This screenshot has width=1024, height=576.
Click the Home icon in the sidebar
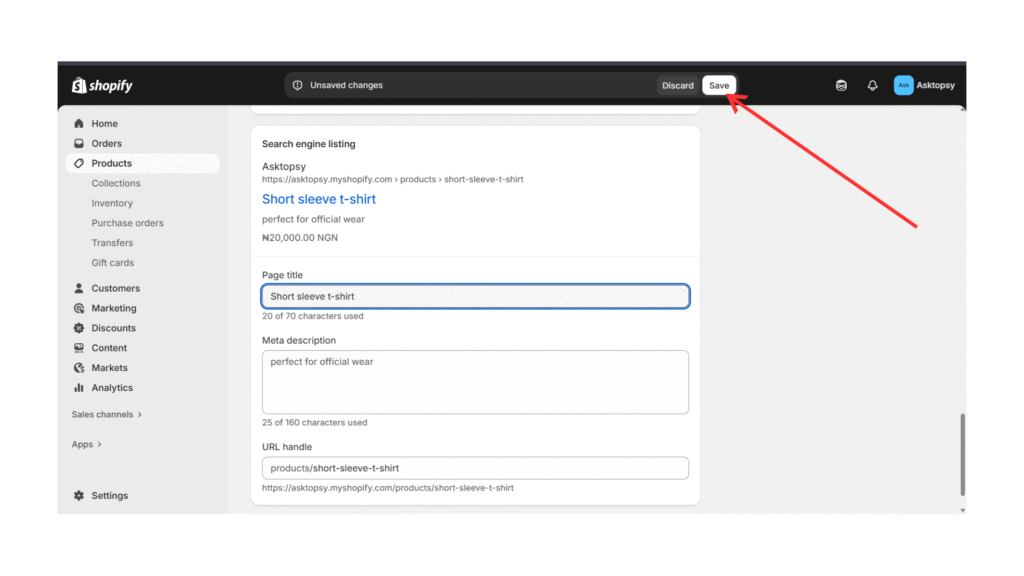pos(79,124)
